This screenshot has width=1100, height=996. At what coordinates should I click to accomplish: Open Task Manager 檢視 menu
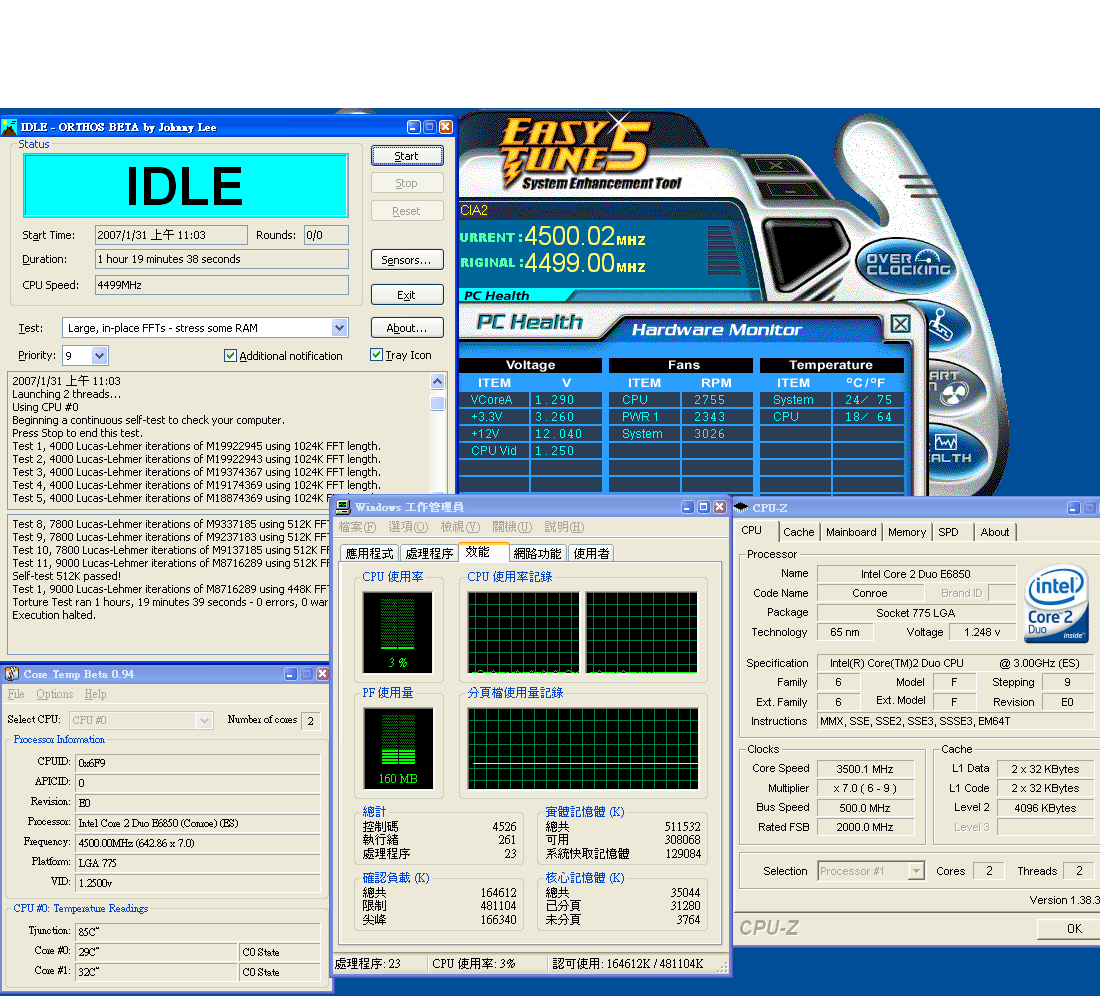[x=460, y=527]
